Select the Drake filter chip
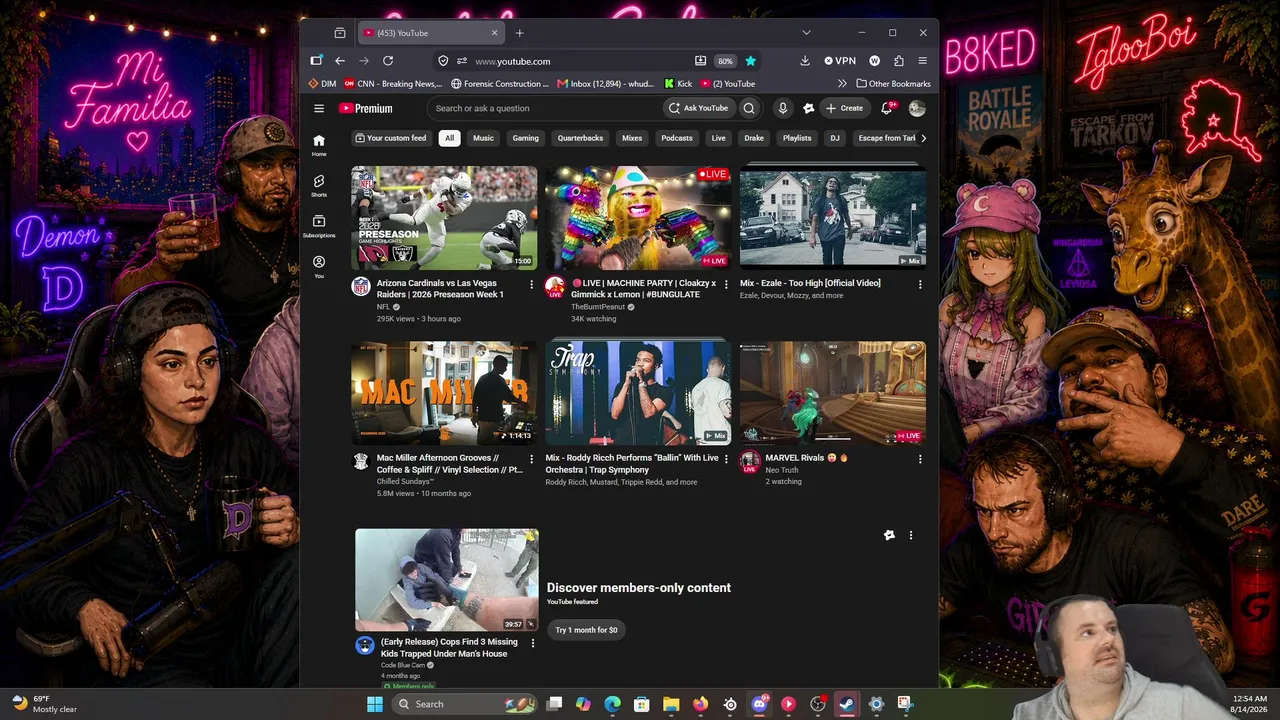 coord(754,138)
